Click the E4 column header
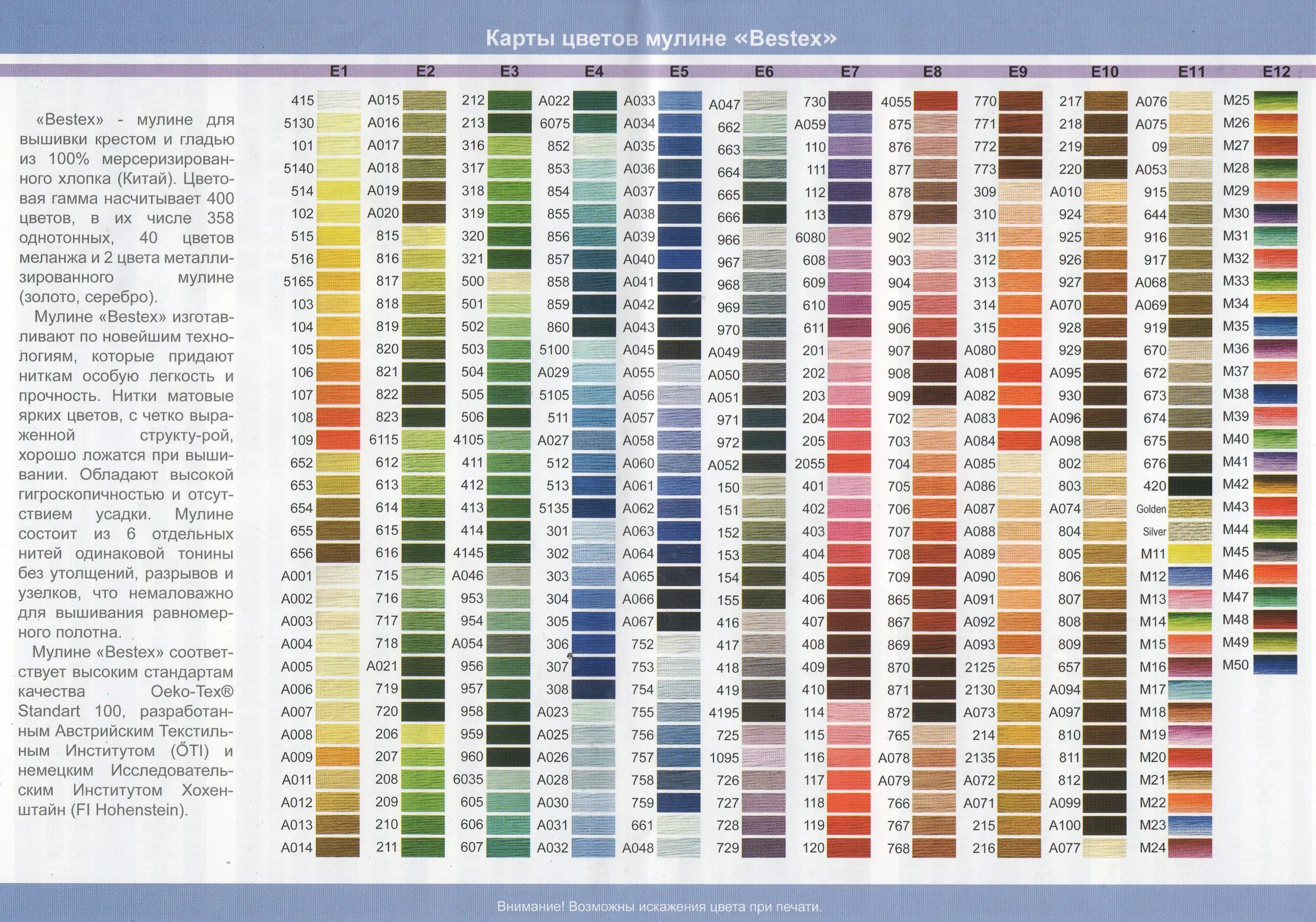The image size is (1316, 922). coord(594,71)
